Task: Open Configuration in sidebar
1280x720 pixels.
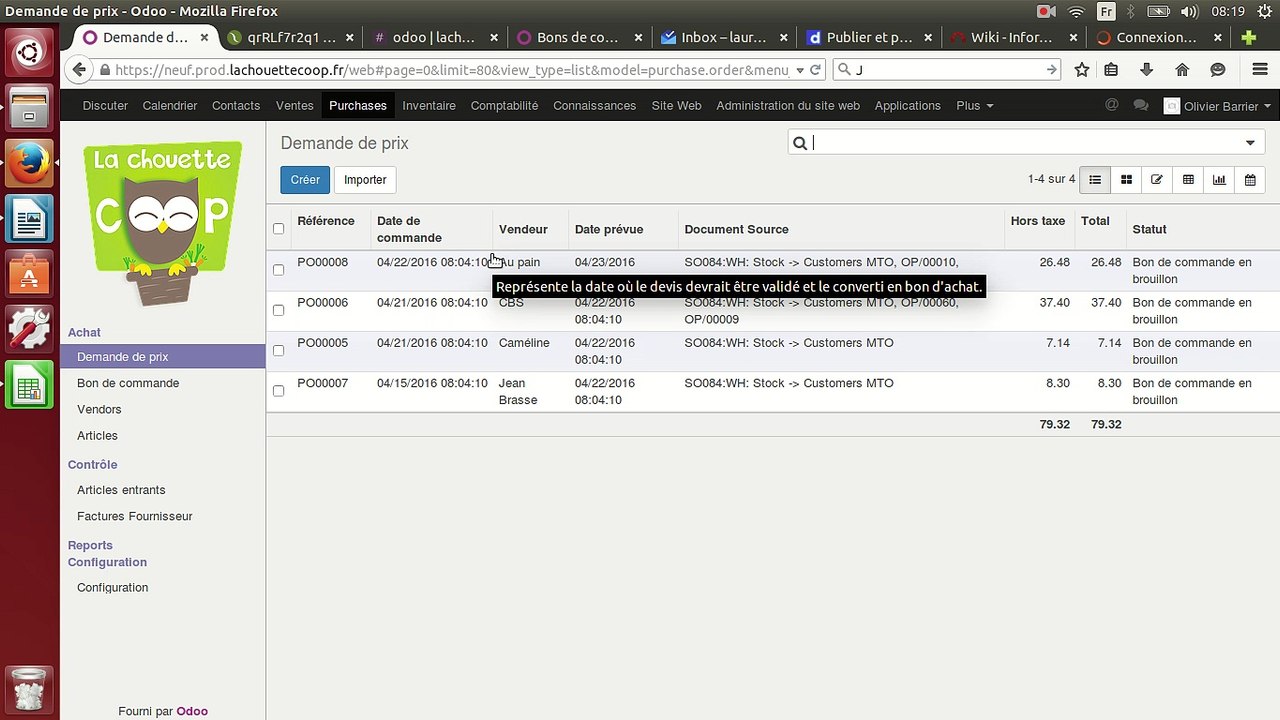Action: coord(112,587)
